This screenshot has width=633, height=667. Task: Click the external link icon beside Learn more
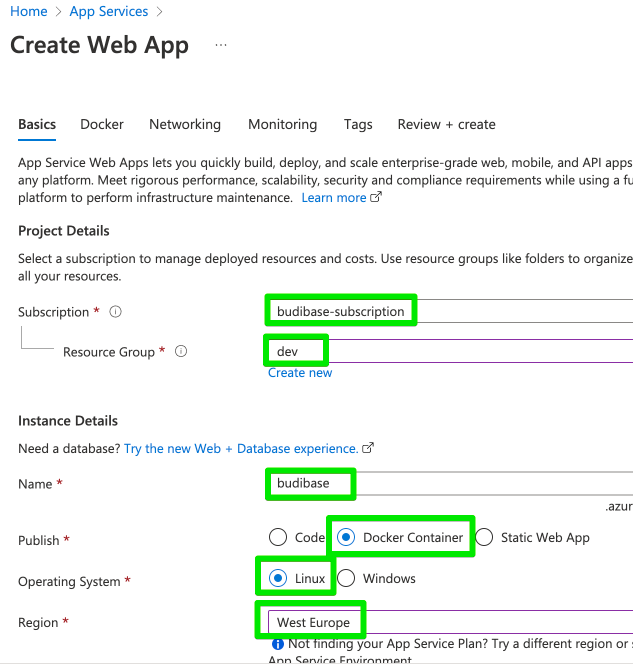pos(376,197)
